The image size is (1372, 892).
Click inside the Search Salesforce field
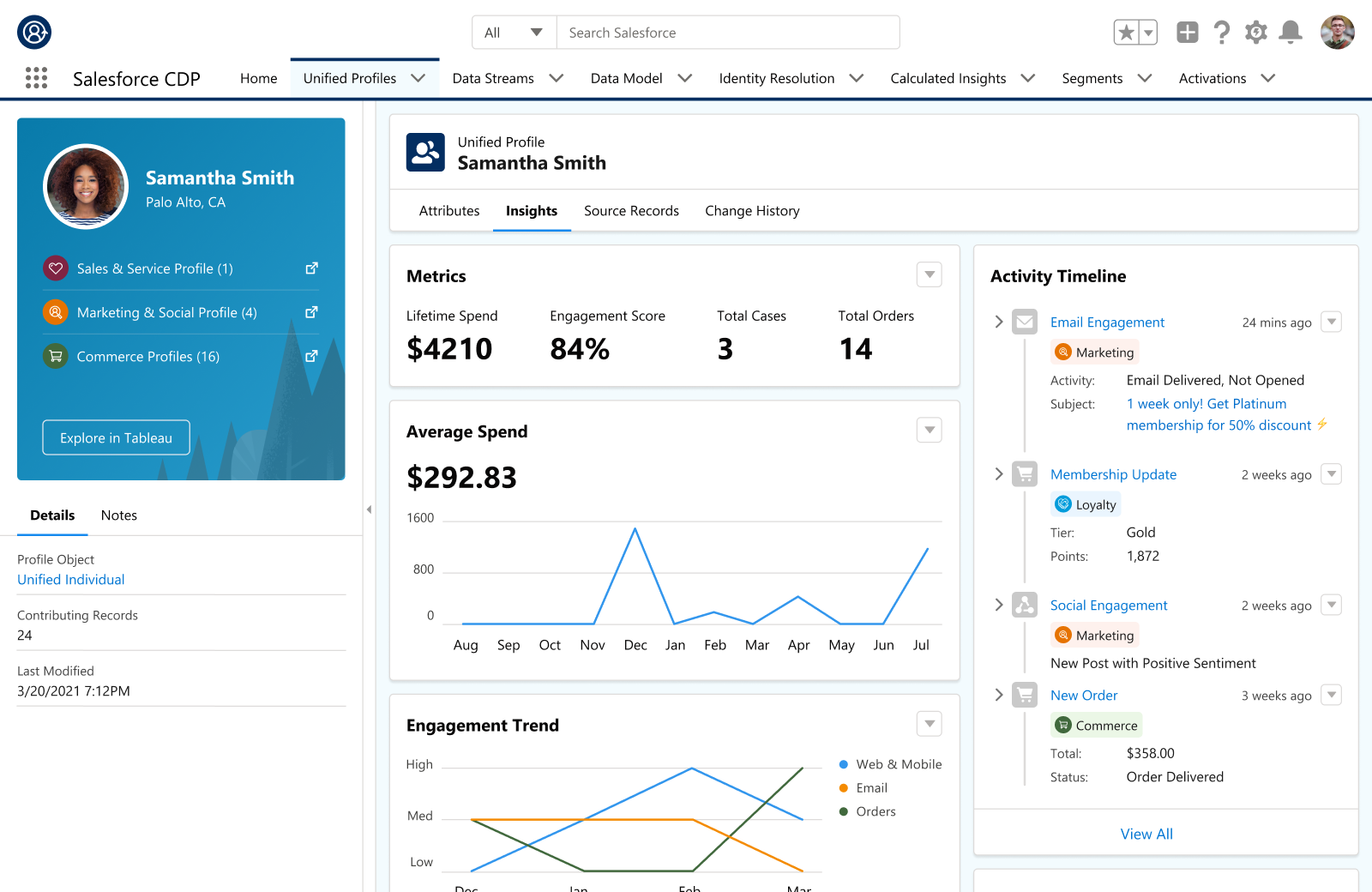[x=729, y=32]
